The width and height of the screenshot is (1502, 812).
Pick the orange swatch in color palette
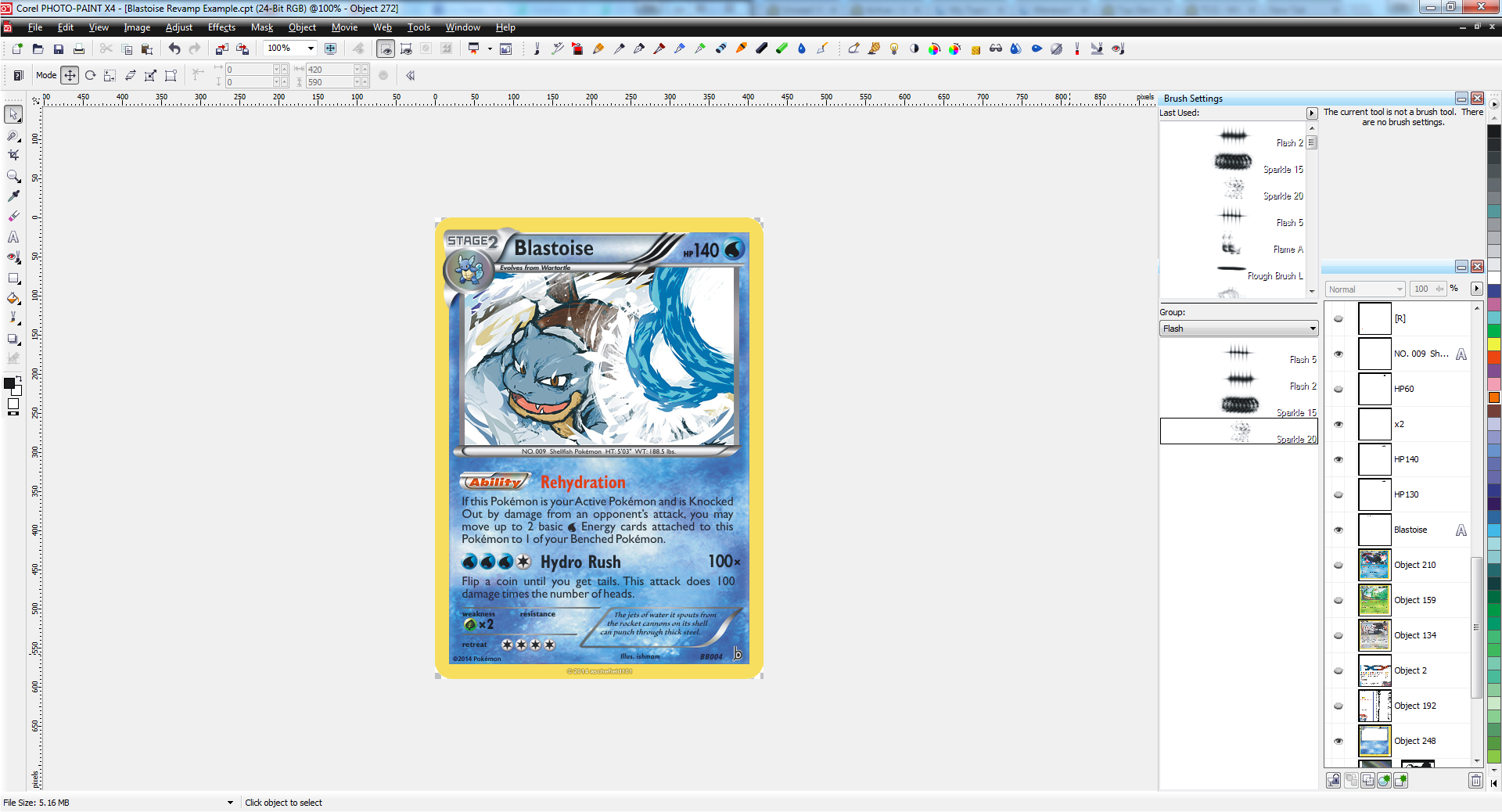pos(1494,397)
